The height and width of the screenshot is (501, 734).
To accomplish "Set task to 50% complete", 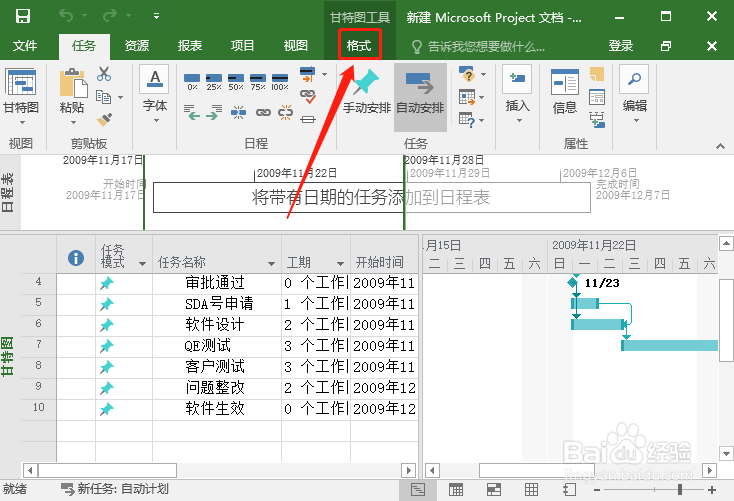I will [x=236, y=82].
